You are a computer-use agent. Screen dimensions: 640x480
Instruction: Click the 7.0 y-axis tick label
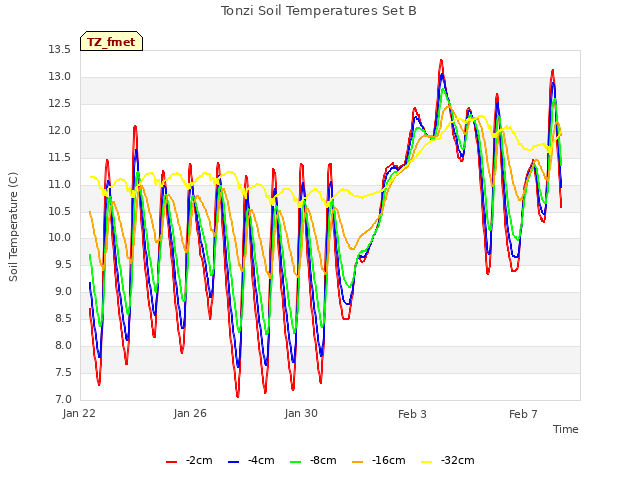point(62,399)
